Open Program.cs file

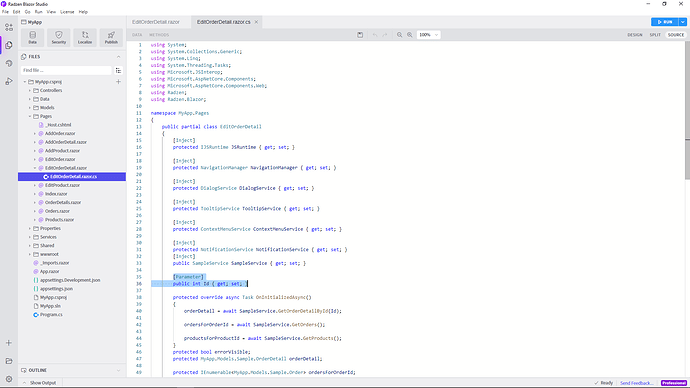coord(51,315)
